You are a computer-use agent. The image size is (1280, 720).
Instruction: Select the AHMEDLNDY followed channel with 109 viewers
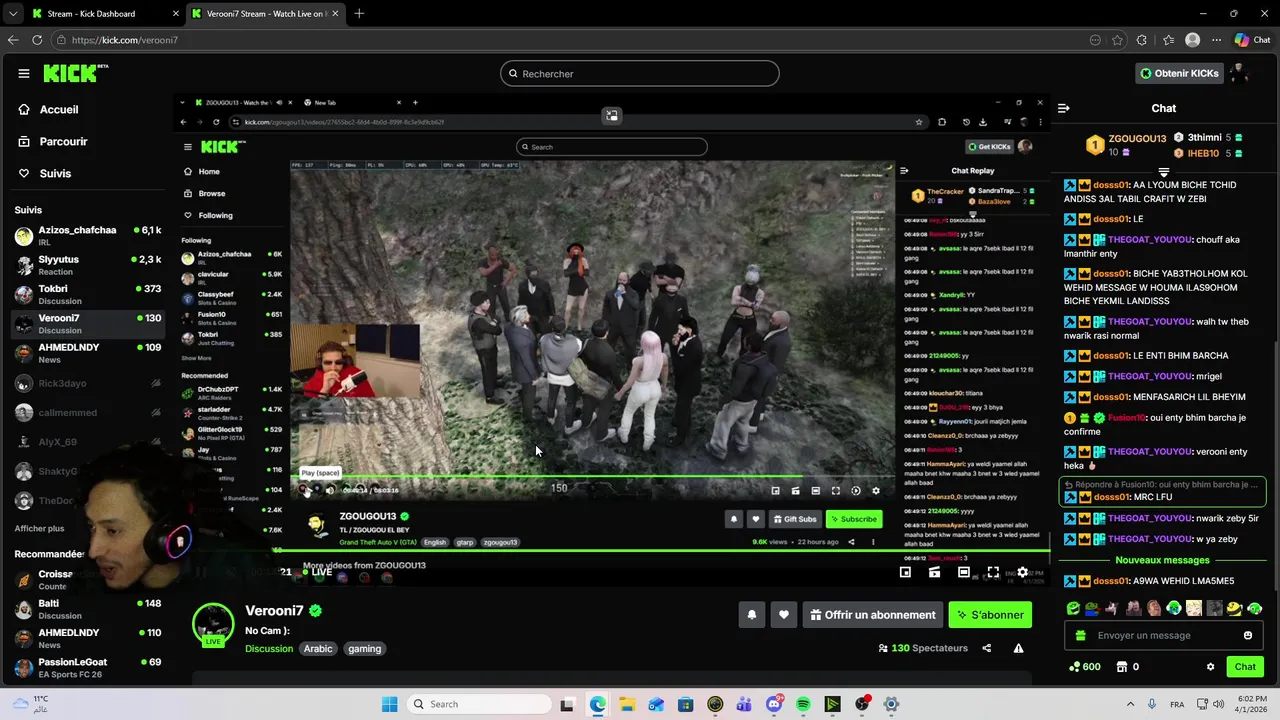88,353
